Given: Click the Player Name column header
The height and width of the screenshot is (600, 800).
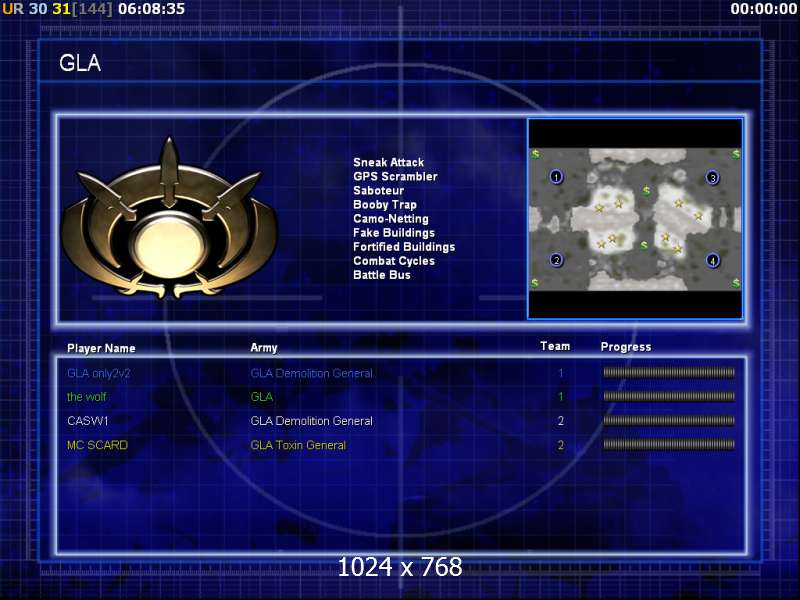Looking at the screenshot, I should coord(101,348).
